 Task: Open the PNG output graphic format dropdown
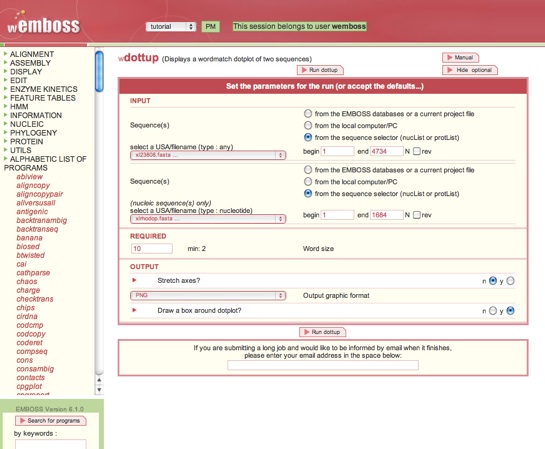pyautogui.click(x=208, y=295)
